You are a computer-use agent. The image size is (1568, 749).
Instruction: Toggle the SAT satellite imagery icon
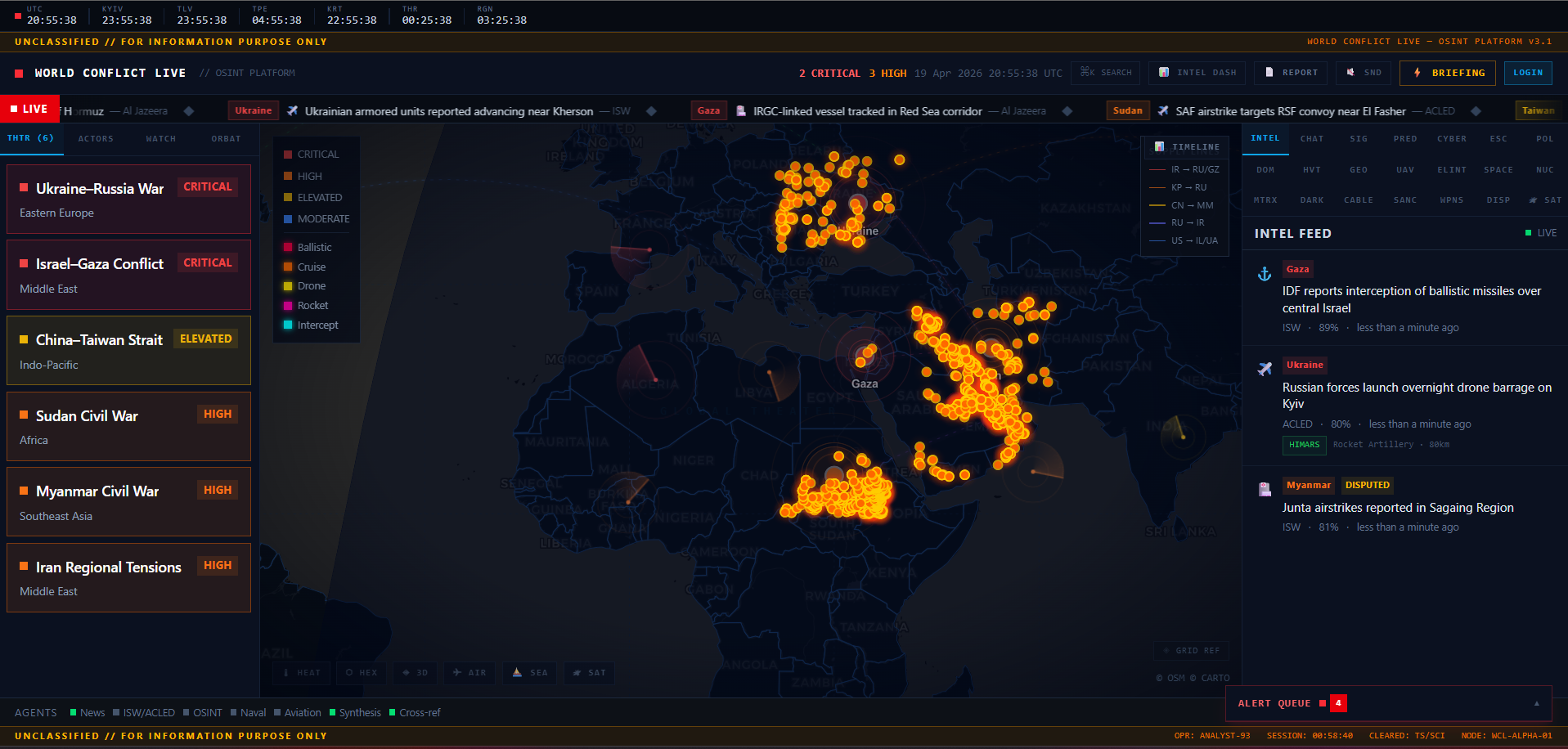tap(577, 673)
